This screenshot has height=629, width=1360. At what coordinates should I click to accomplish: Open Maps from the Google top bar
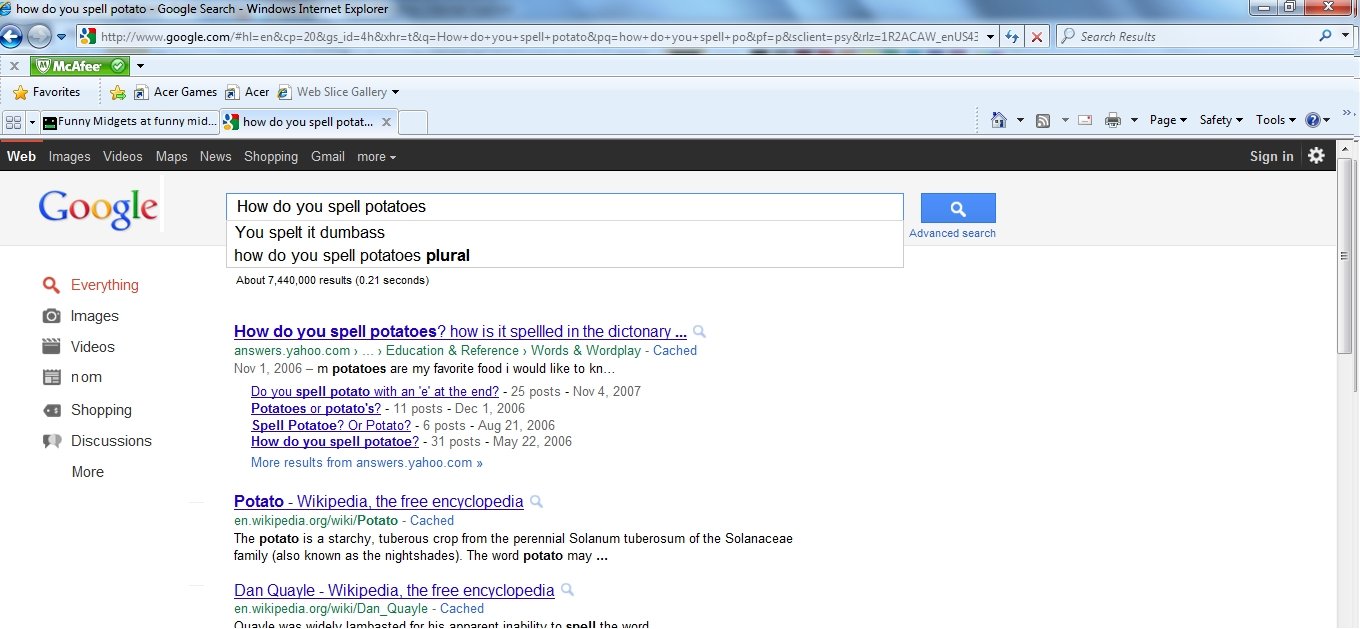point(171,156)
